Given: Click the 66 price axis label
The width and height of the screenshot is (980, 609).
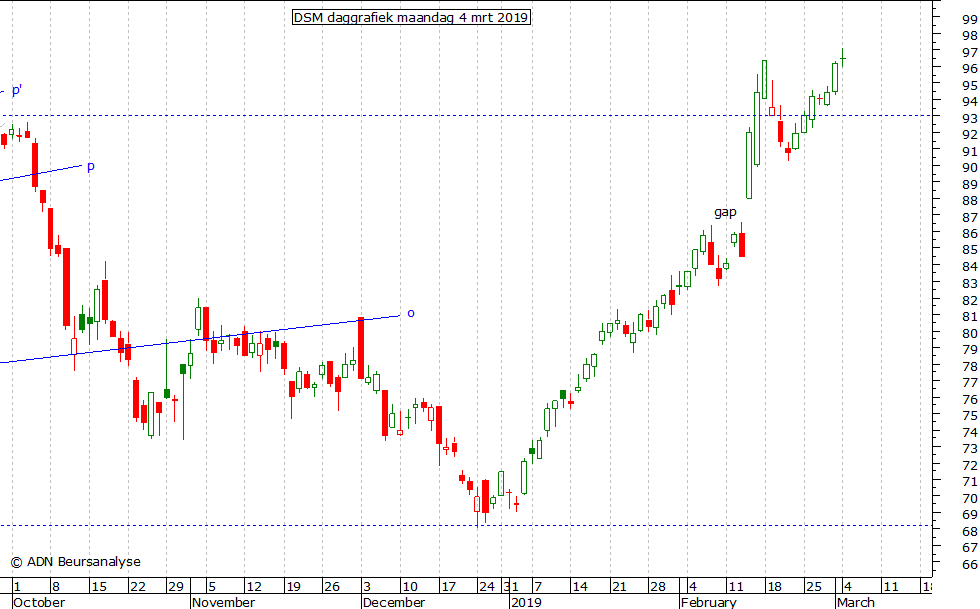Looking at the screenshot, I should [970, 565].
